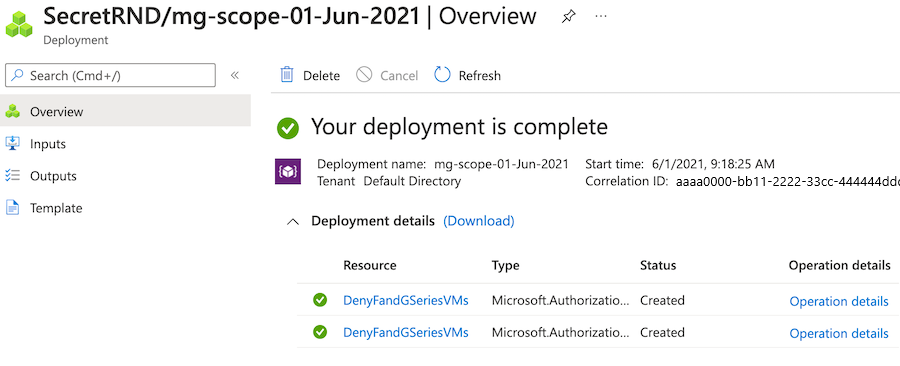
Task: Click the Created status in second row
Action: coord(662,332)
